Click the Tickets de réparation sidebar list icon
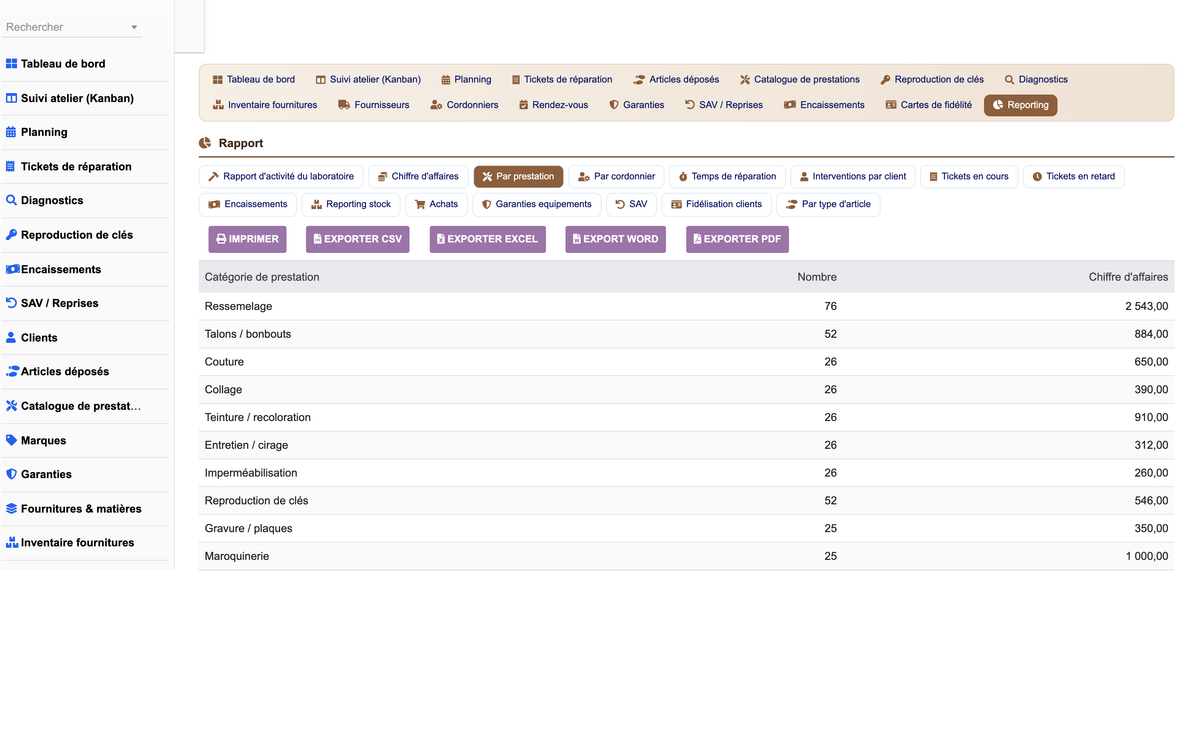The height and width of the screenshot is (743, 1200). tap(12, 167)
